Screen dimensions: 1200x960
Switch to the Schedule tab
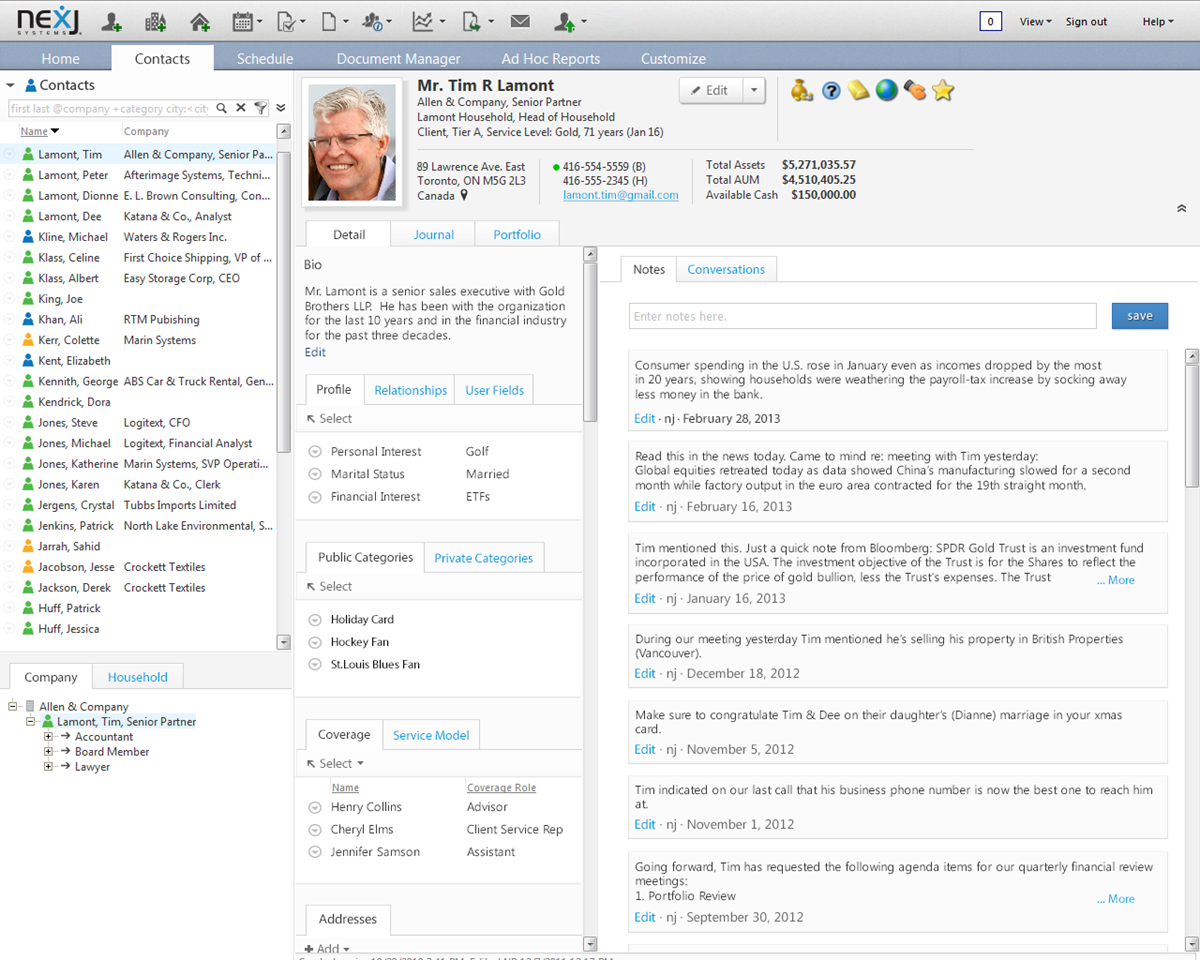coord(265,58)
